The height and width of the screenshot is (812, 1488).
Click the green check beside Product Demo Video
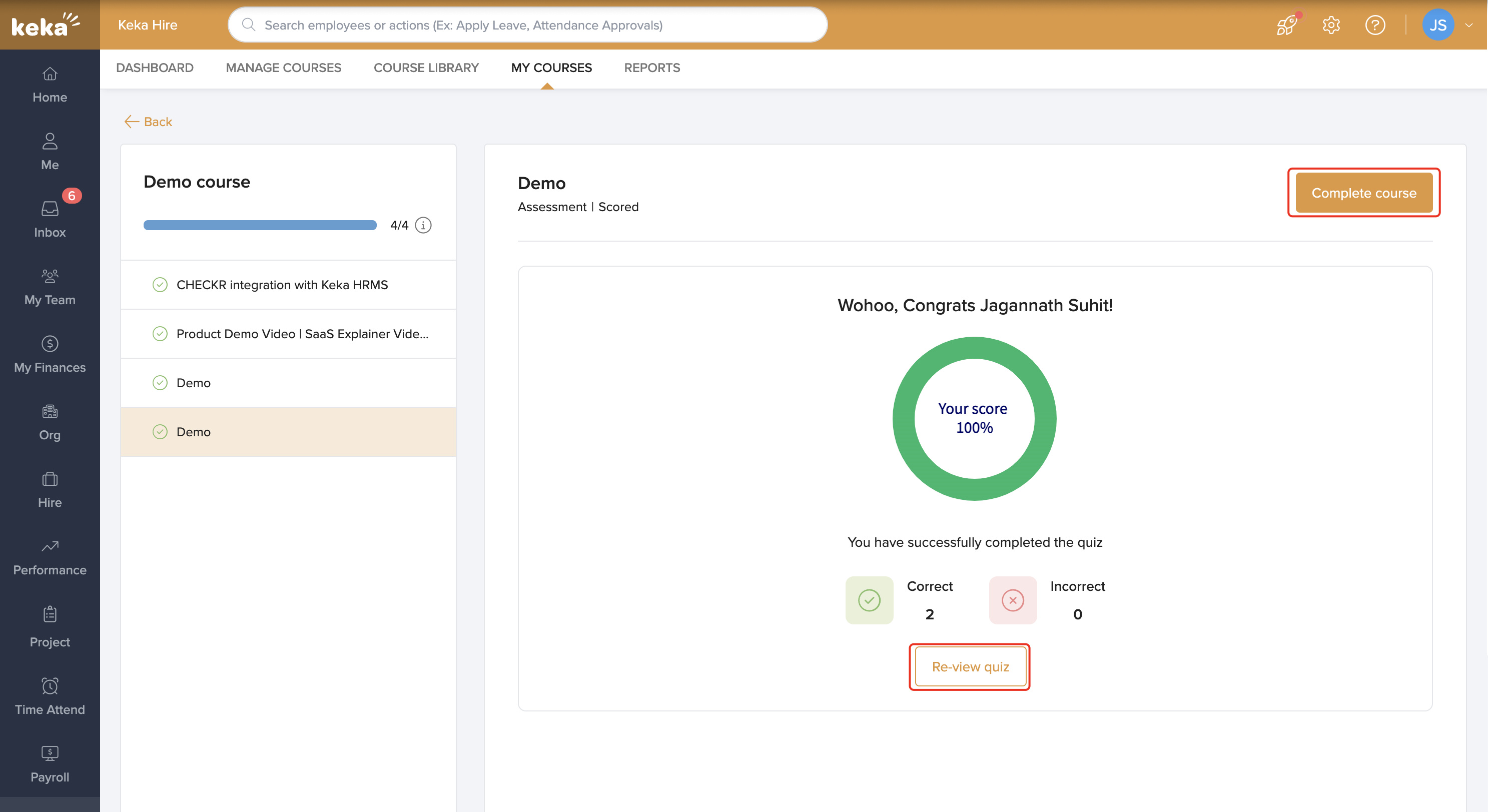pos(160,333)
